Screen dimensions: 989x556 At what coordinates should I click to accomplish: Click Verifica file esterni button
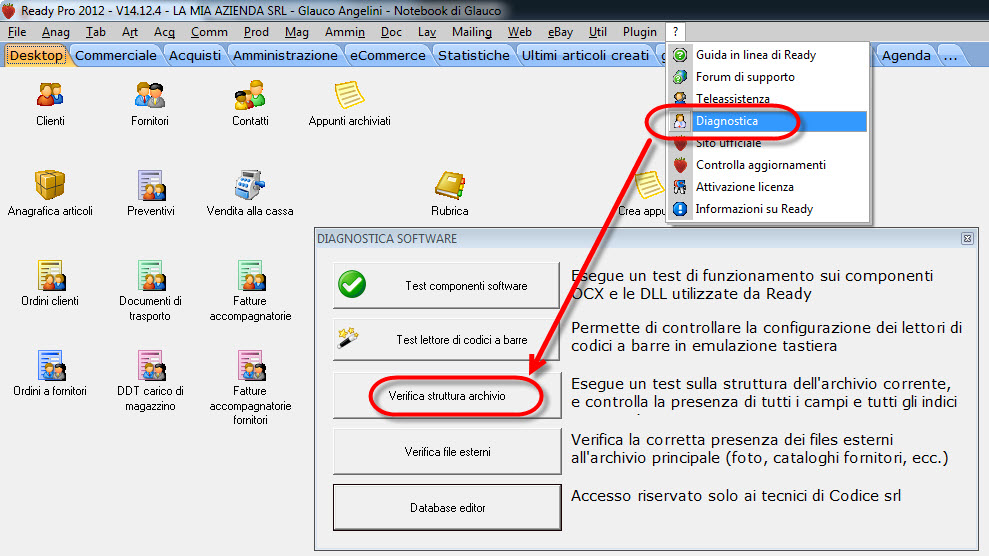click(x=447, y=451)
